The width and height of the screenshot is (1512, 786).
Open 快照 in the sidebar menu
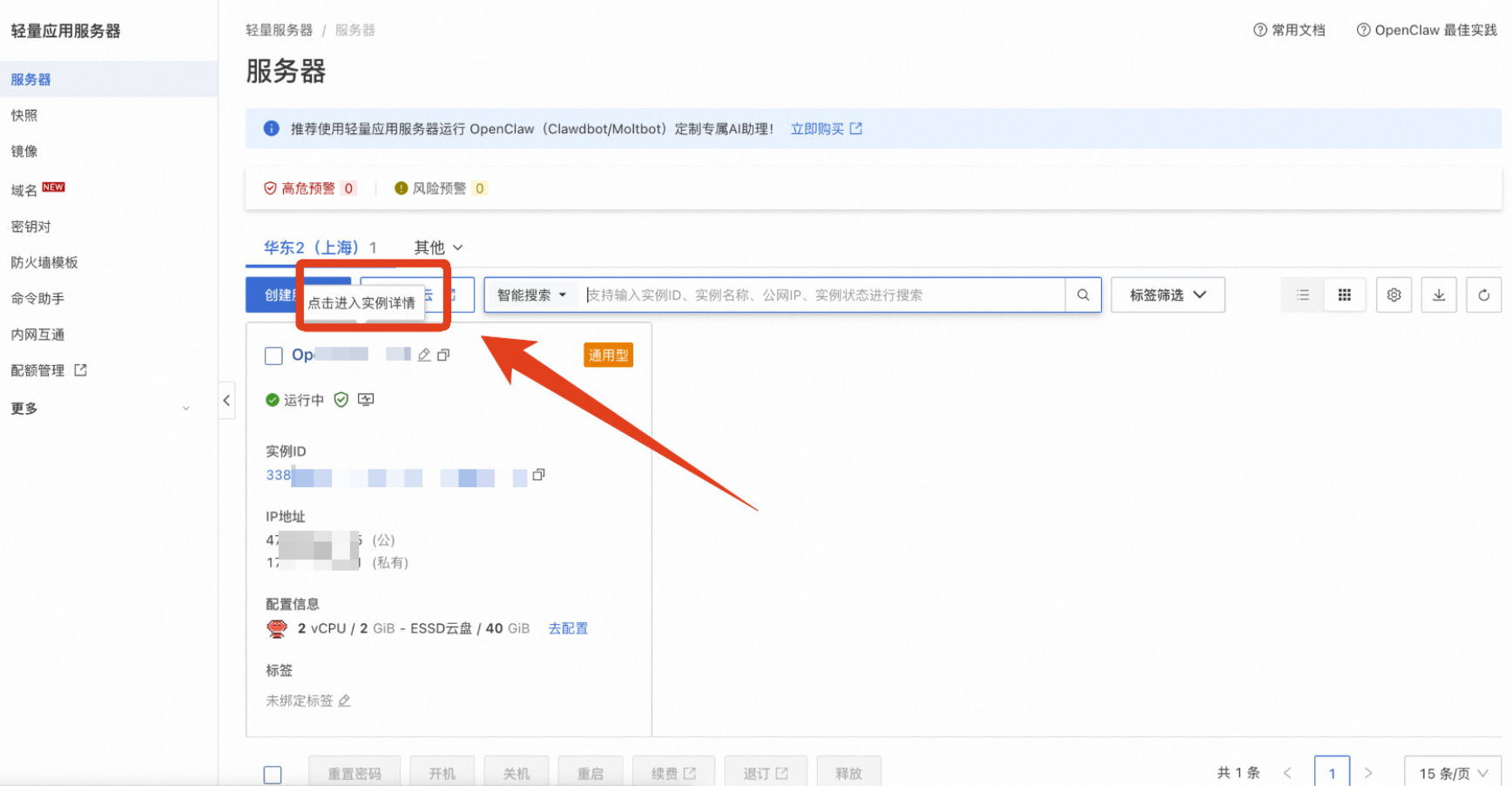[x=24, y=115]
